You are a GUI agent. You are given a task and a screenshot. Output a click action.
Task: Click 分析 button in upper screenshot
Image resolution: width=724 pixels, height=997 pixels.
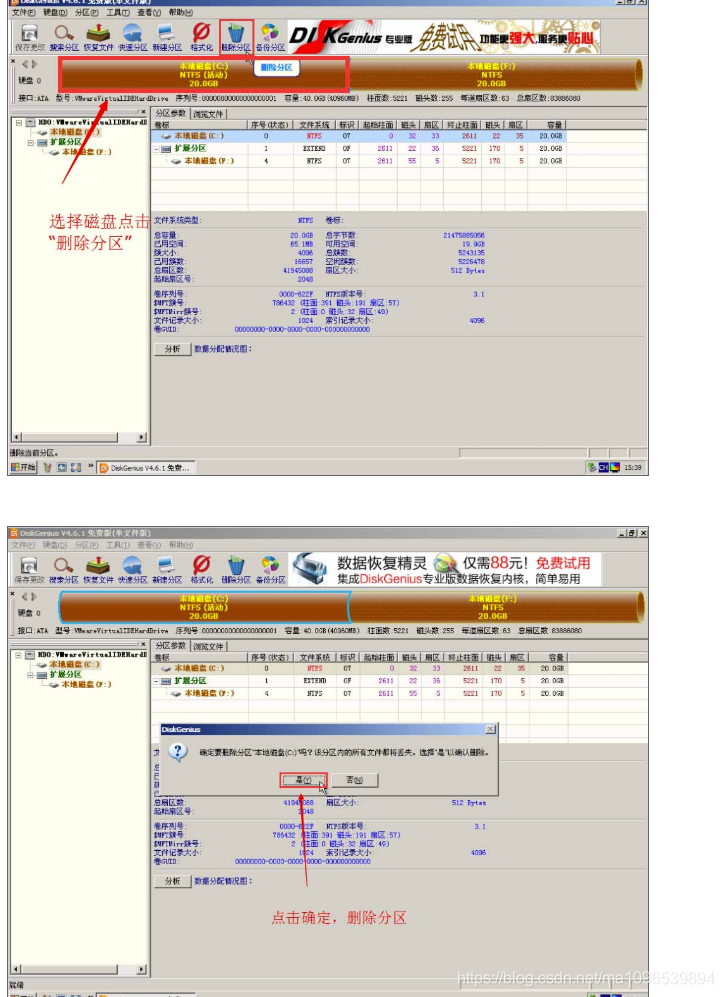pos(172,349)
